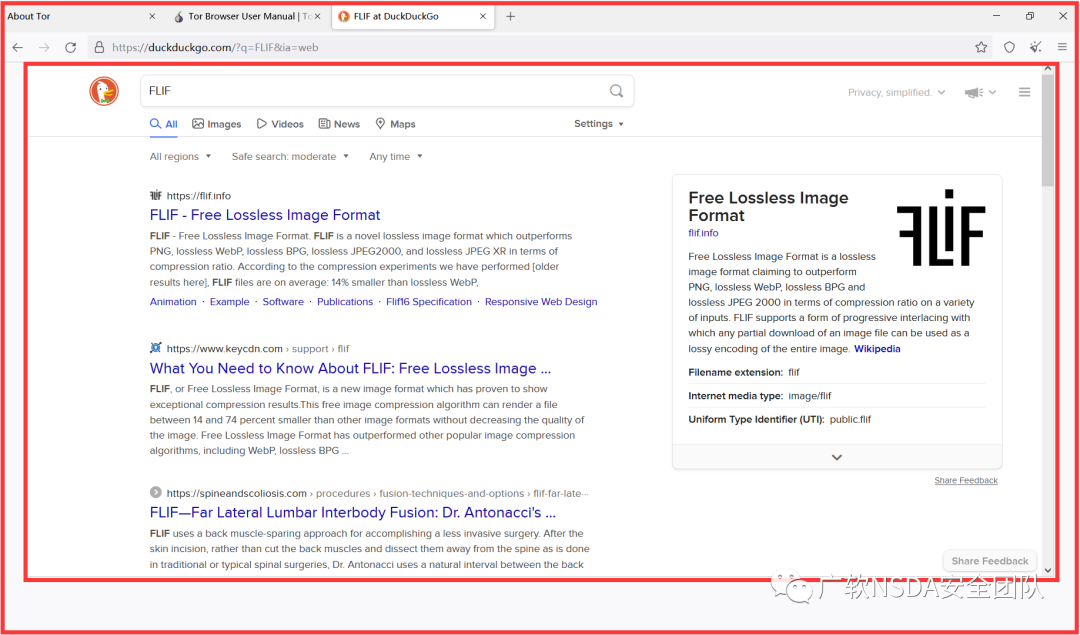Screen dimensions: 1080x635
Task: Expand the infobox with the chevron
Action: tap(837, 457)
